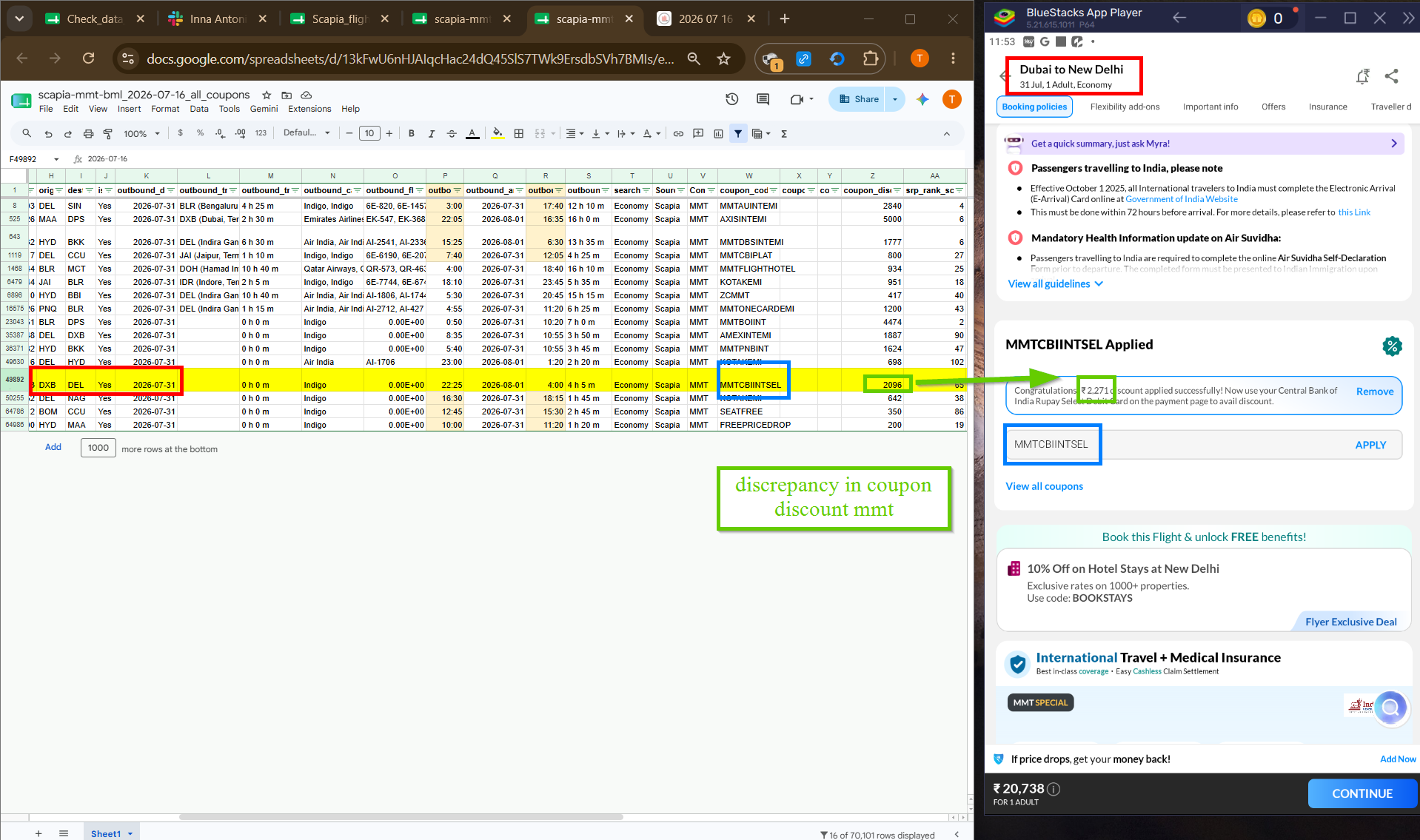Viewport: 1420px width, 840px height.
Task: Apply percent format with the % icon
Action: [200, 133]
